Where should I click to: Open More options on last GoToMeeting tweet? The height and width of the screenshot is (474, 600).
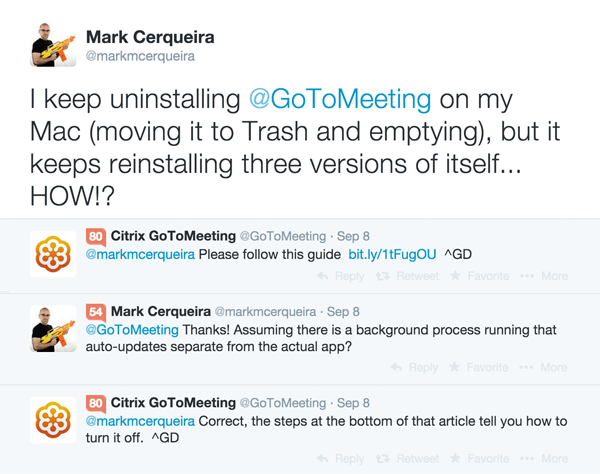tap(544, 458)
